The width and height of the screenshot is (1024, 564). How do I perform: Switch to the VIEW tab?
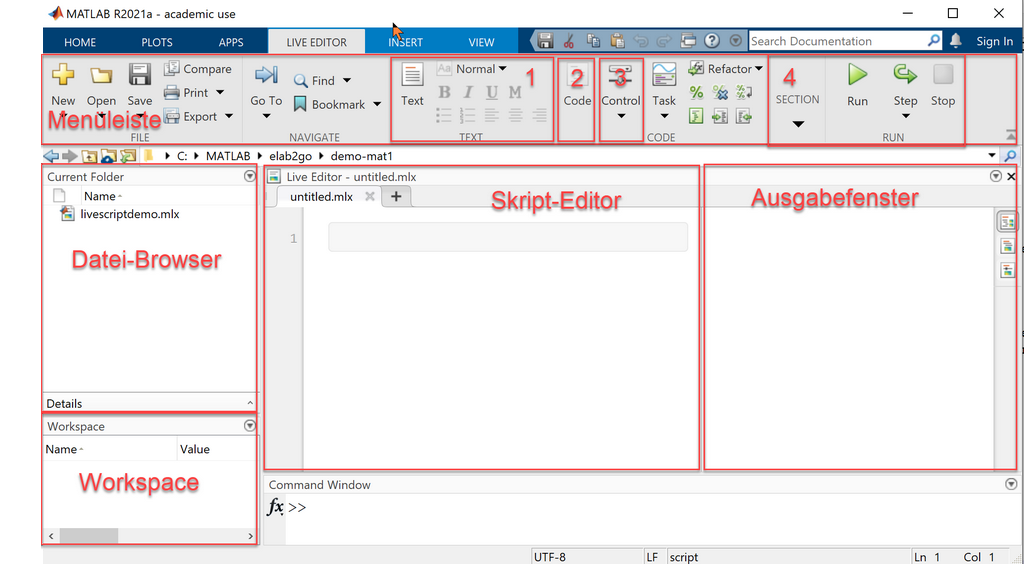[481, 42]
